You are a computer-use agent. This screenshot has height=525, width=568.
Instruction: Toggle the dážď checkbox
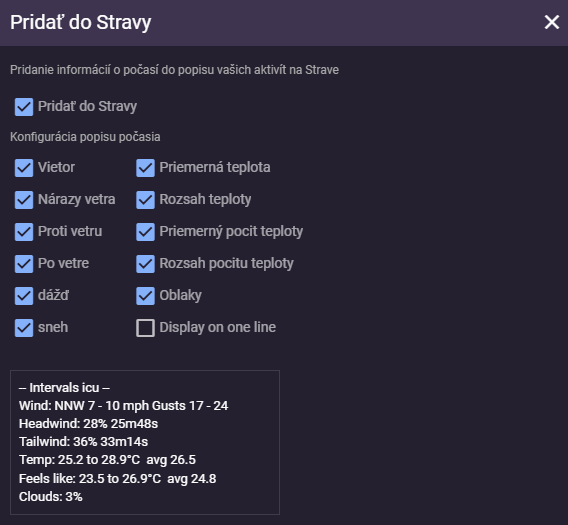tap(24, 296)
